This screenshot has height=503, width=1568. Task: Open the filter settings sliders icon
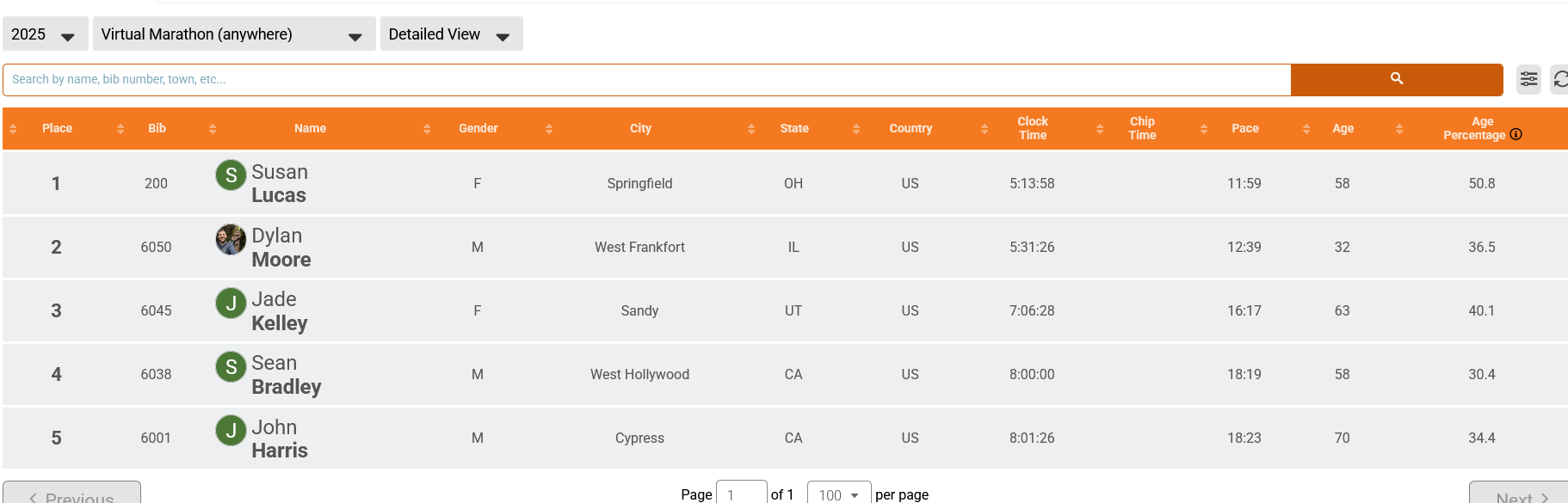click(x=1528, y=79)
